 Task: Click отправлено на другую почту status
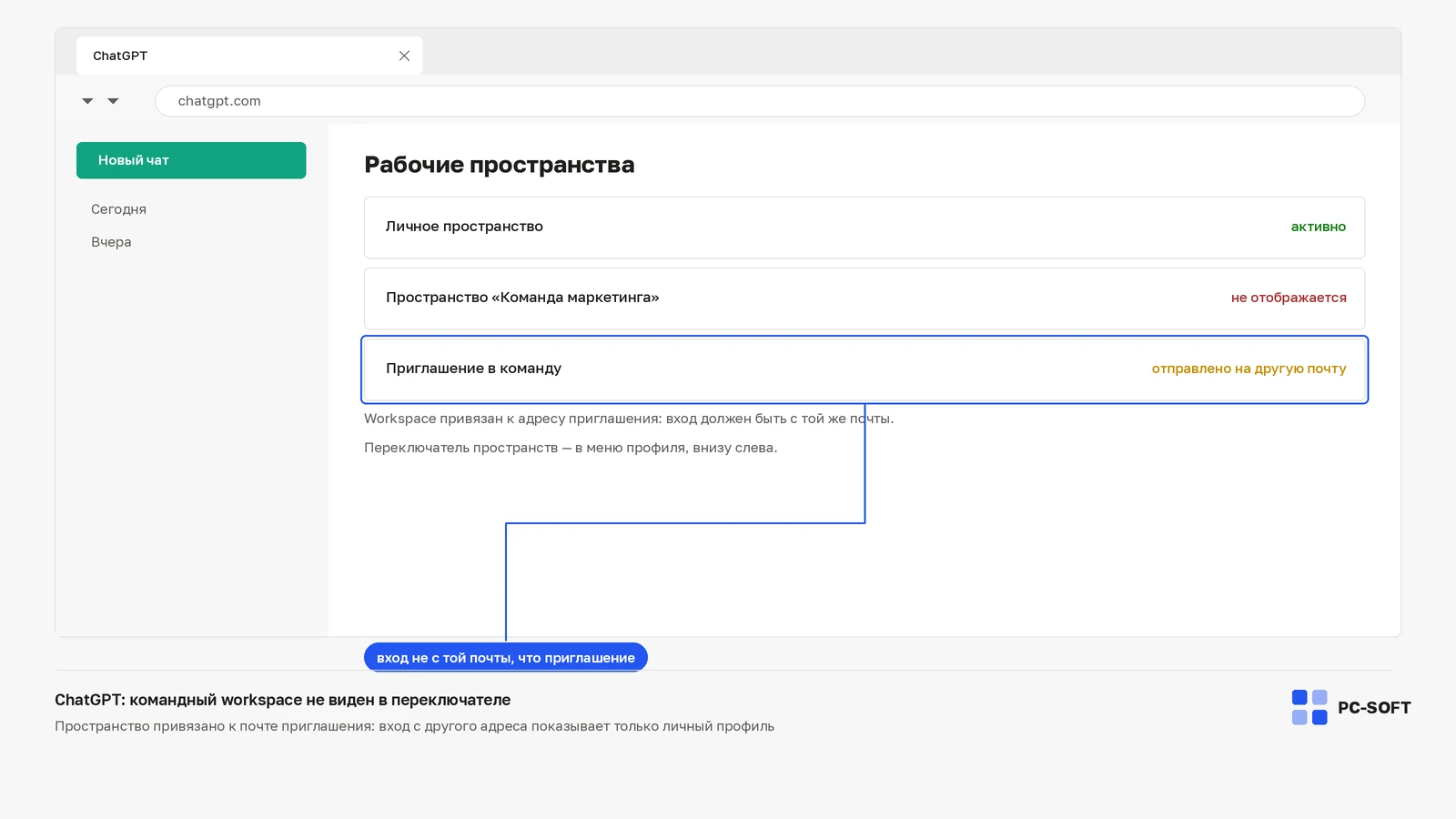point(1249,369)
